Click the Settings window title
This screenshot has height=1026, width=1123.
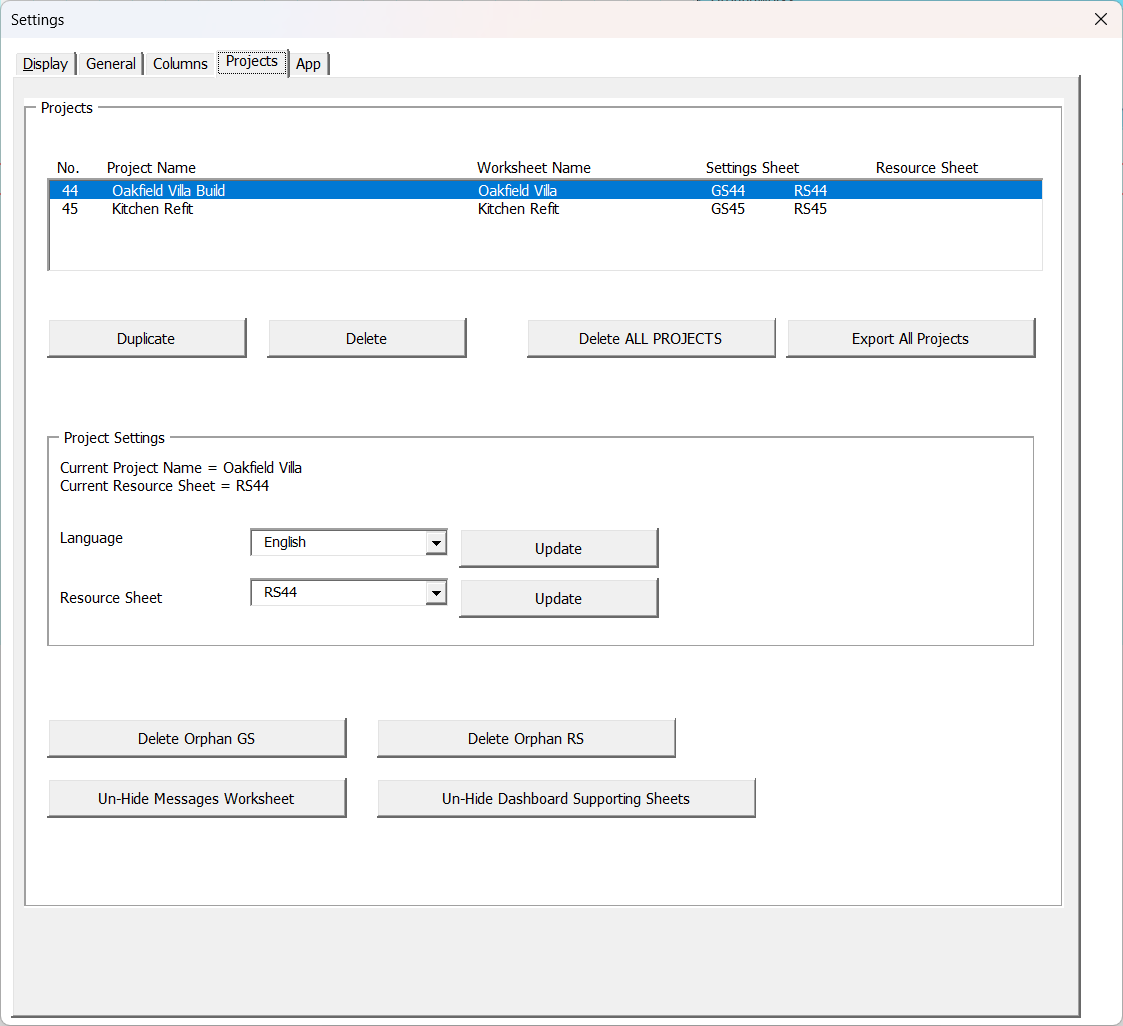tap(37, 20)
